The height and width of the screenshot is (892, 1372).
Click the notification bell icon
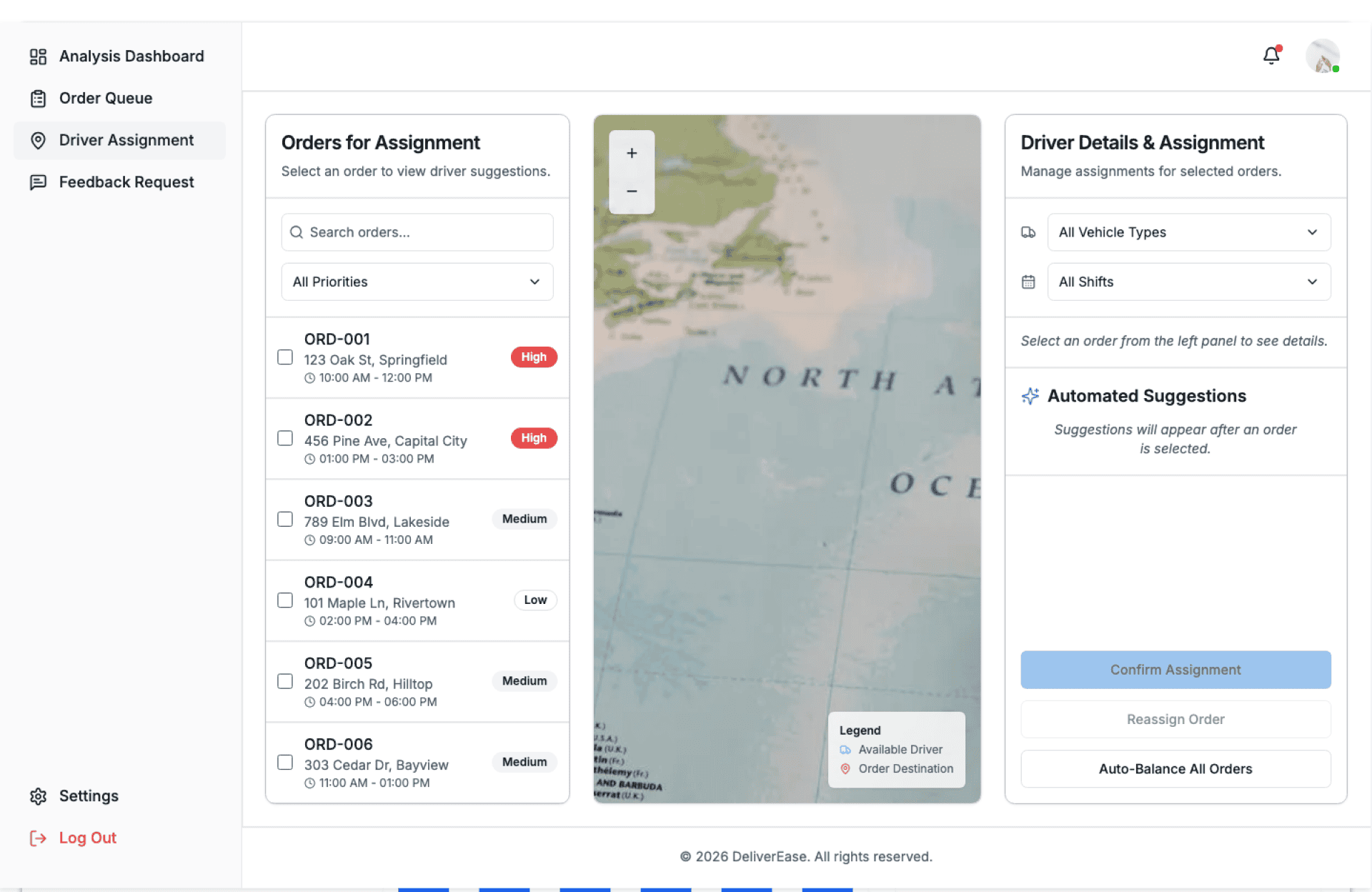1271,56
